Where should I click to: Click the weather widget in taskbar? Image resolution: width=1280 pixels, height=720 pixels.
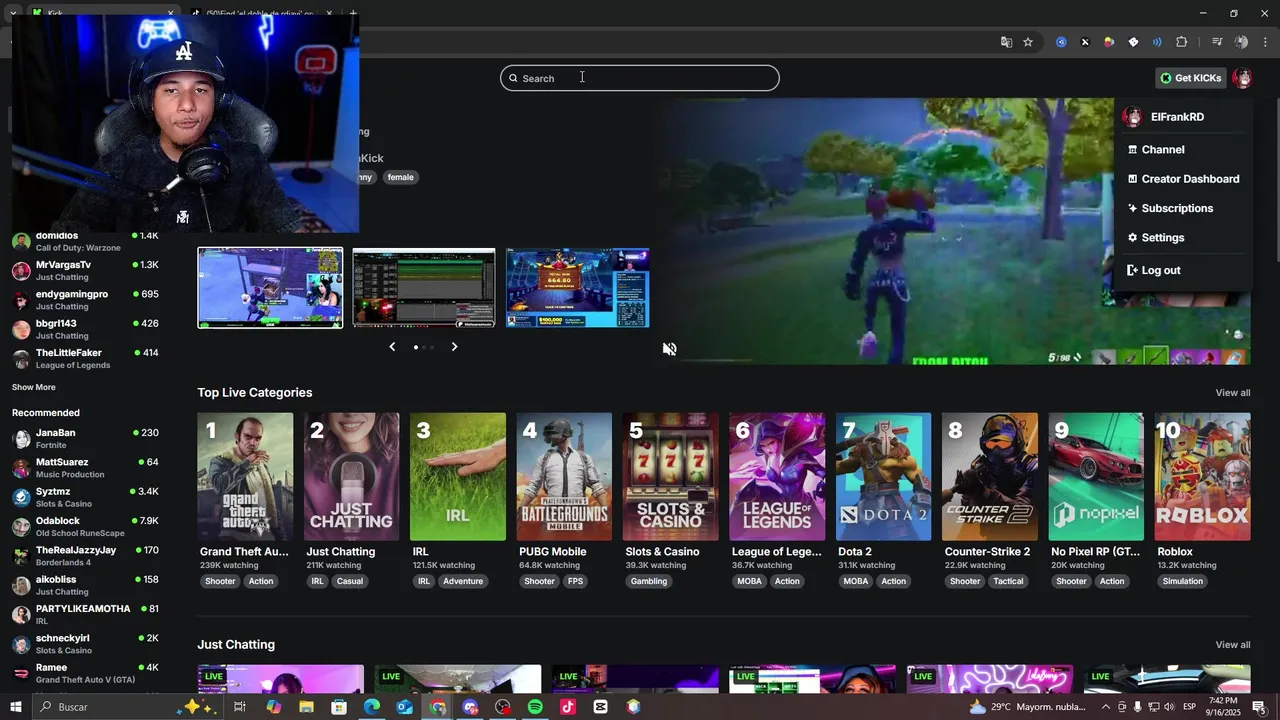click(1027, 707)
